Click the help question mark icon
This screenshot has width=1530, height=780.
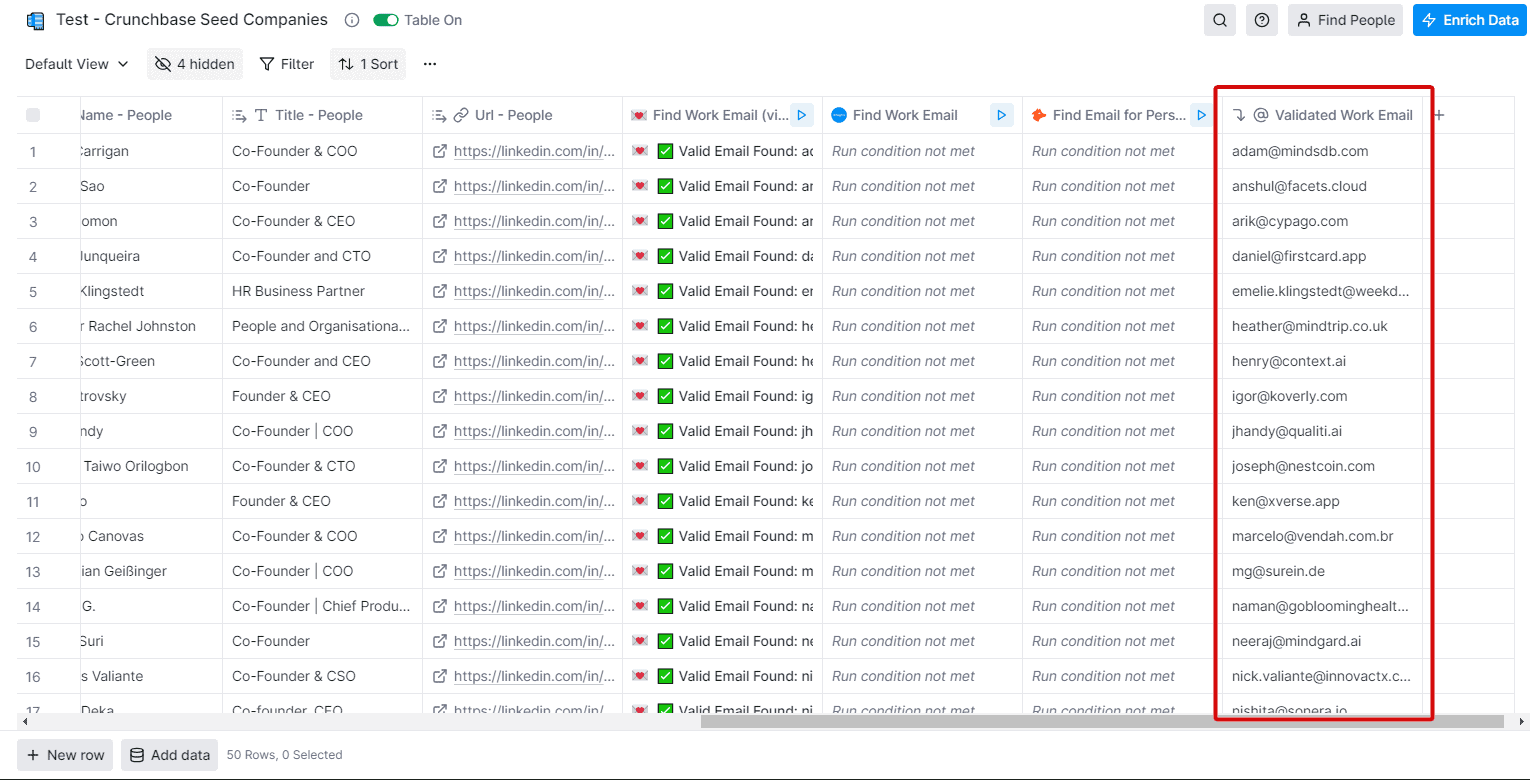[1262, 20]
